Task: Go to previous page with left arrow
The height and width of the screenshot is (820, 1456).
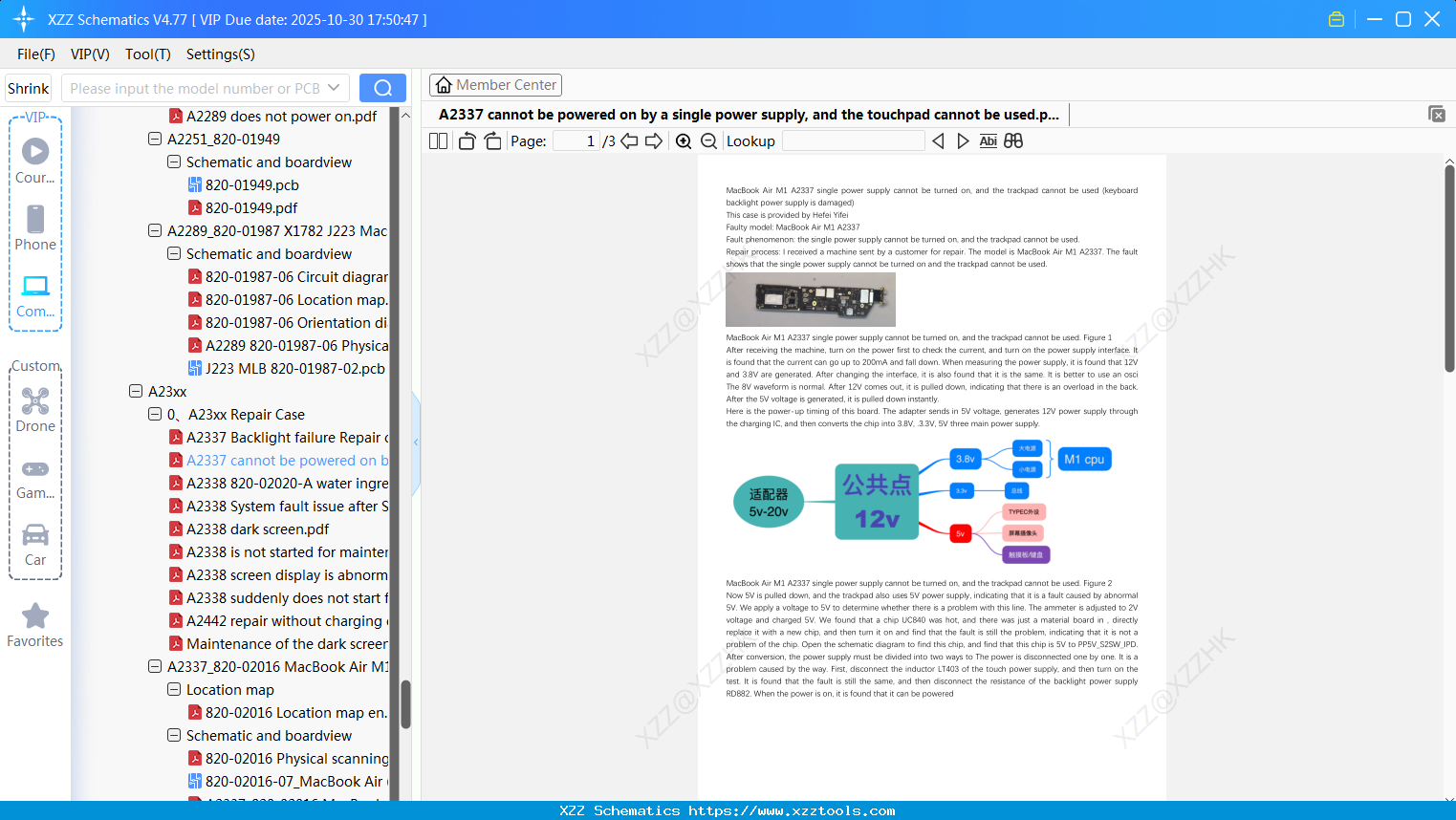Action: coord(629,140)
